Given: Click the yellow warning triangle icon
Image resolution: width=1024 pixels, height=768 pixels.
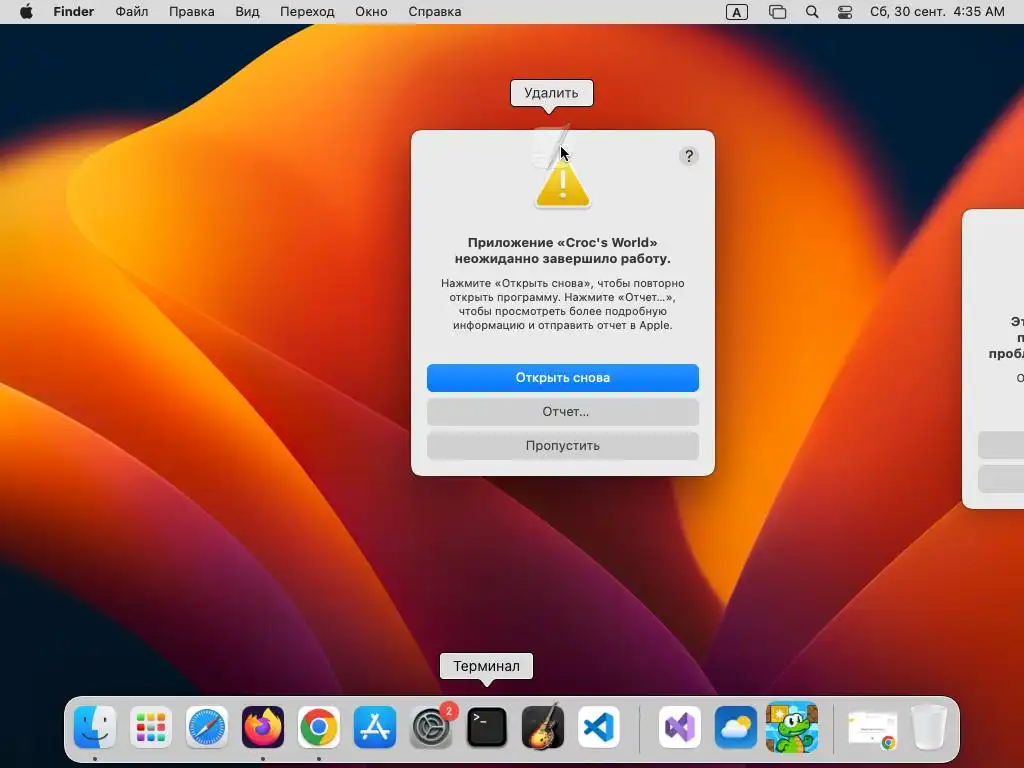Looking at the screenshot, I should 563,184.
